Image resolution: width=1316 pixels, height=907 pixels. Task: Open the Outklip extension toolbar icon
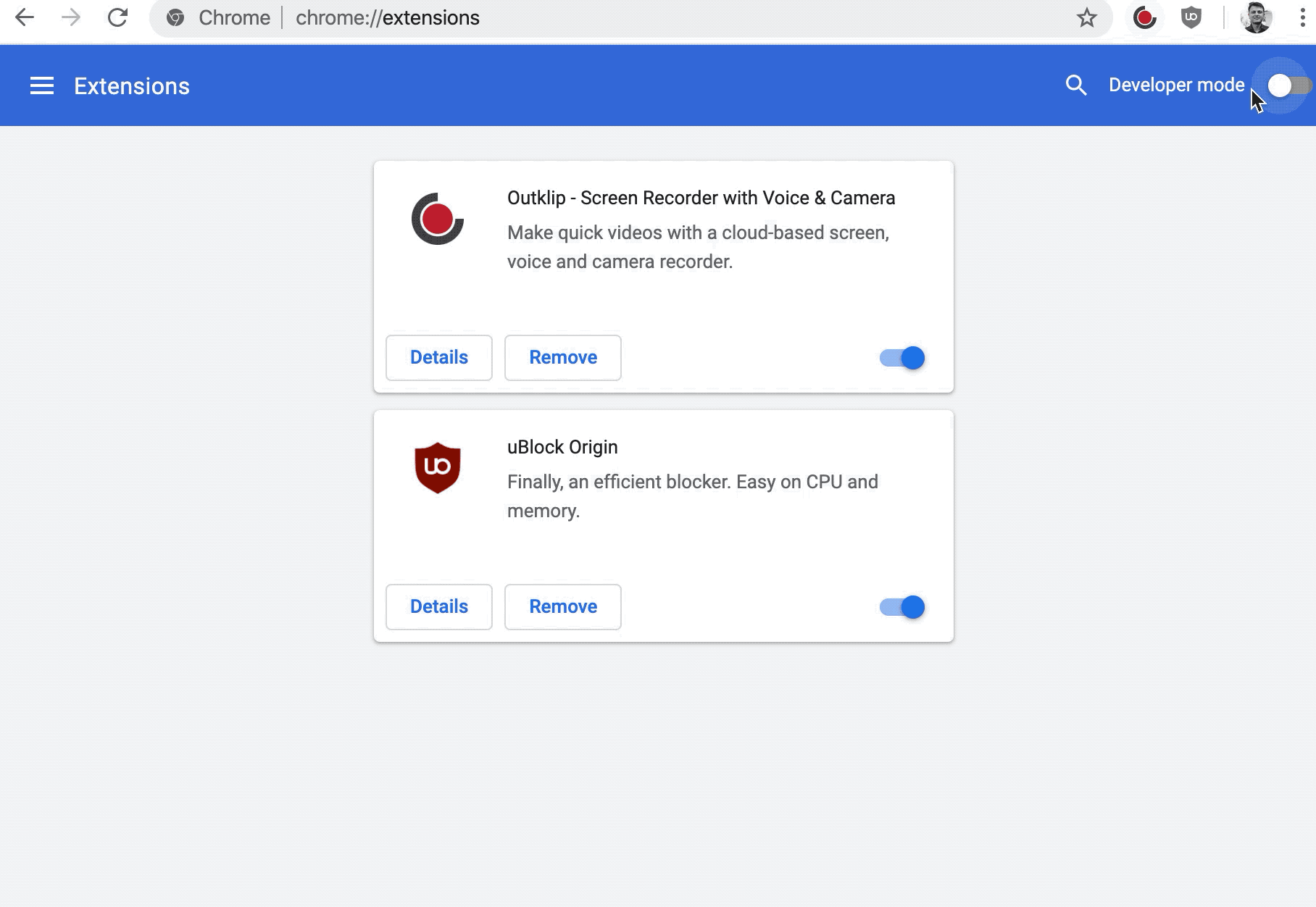[x=1144, y=17]
